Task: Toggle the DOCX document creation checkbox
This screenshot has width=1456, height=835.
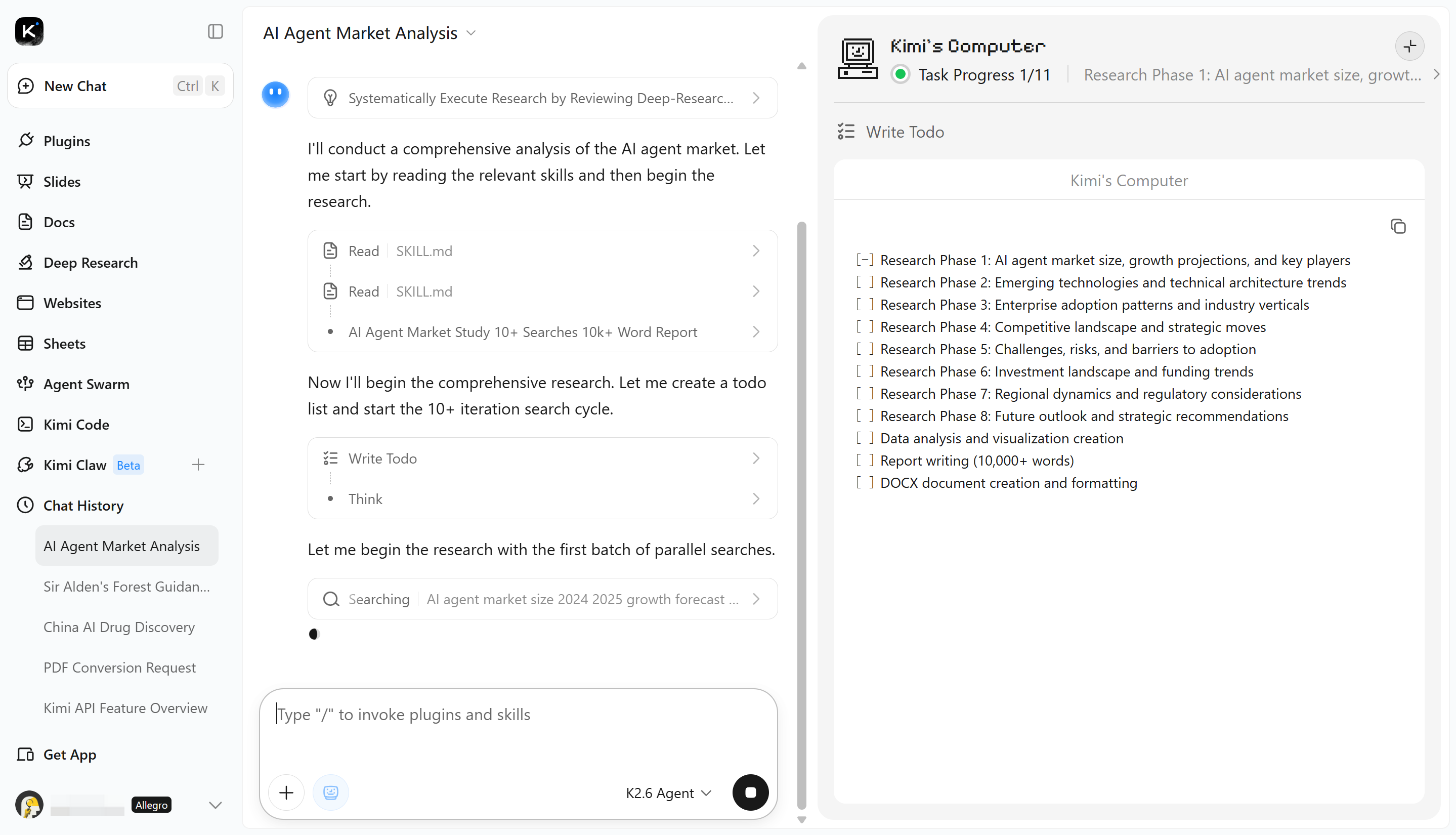Action: 865,482
